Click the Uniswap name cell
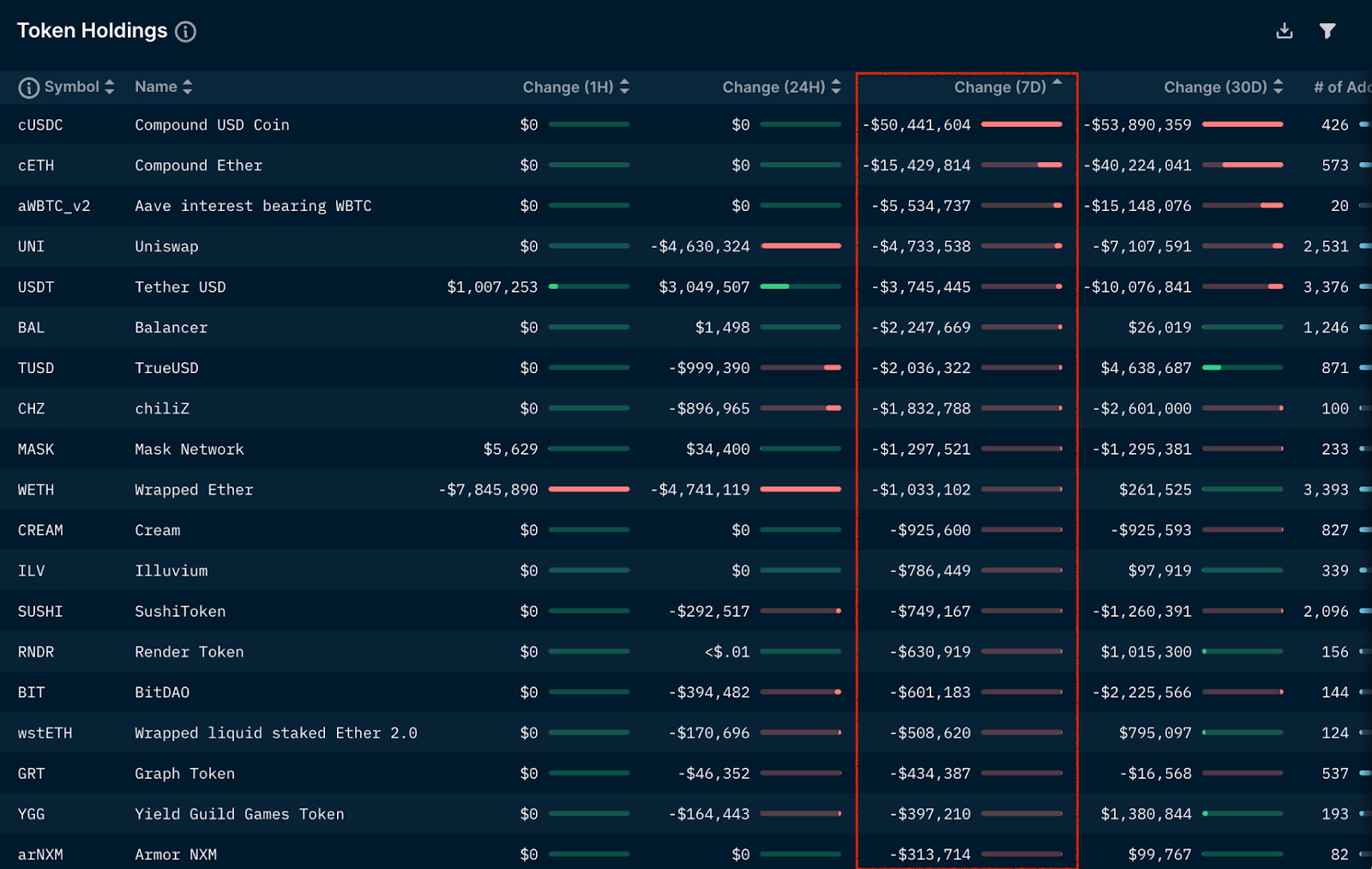1372x869 pixels. click(166, 247)
